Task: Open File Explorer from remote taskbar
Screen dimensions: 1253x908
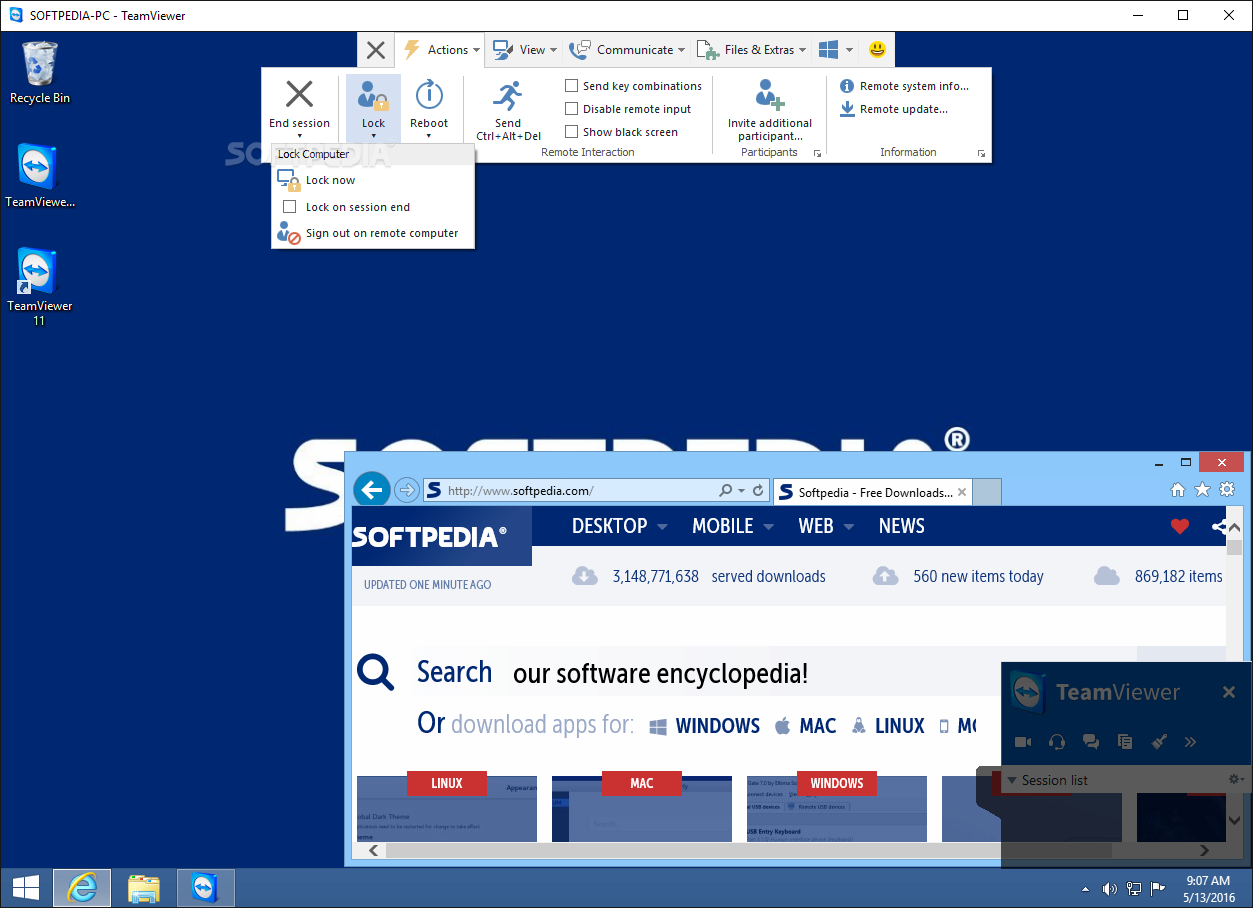Action: coord(144,888)
